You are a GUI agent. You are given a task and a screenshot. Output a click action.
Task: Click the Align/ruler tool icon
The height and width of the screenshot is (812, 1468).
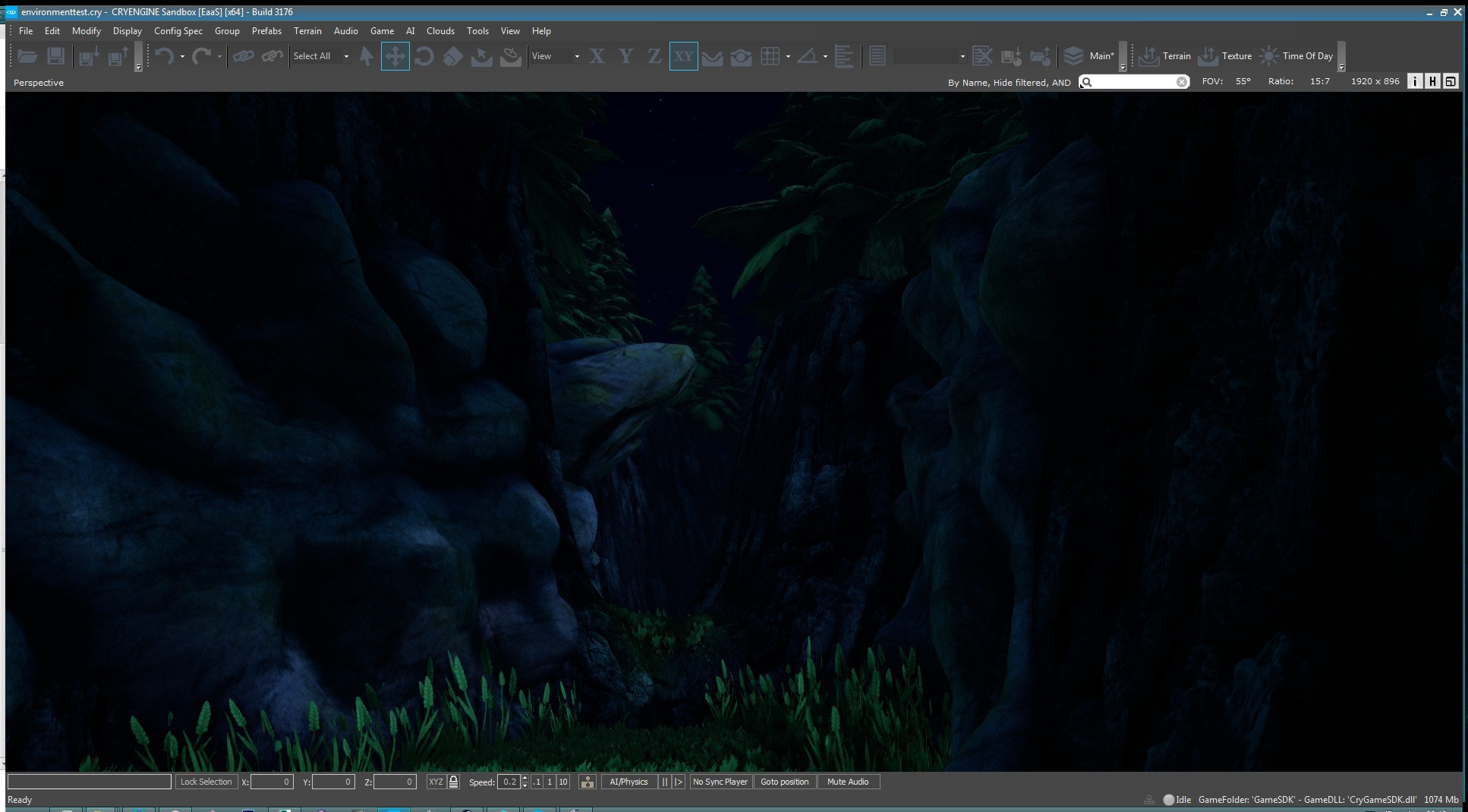(844, 56)
